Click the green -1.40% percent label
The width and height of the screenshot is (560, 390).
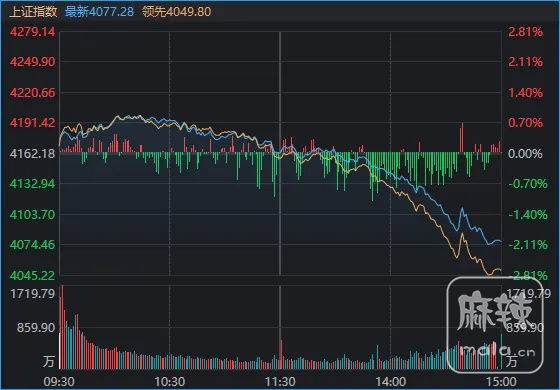(x=528, y=215)
